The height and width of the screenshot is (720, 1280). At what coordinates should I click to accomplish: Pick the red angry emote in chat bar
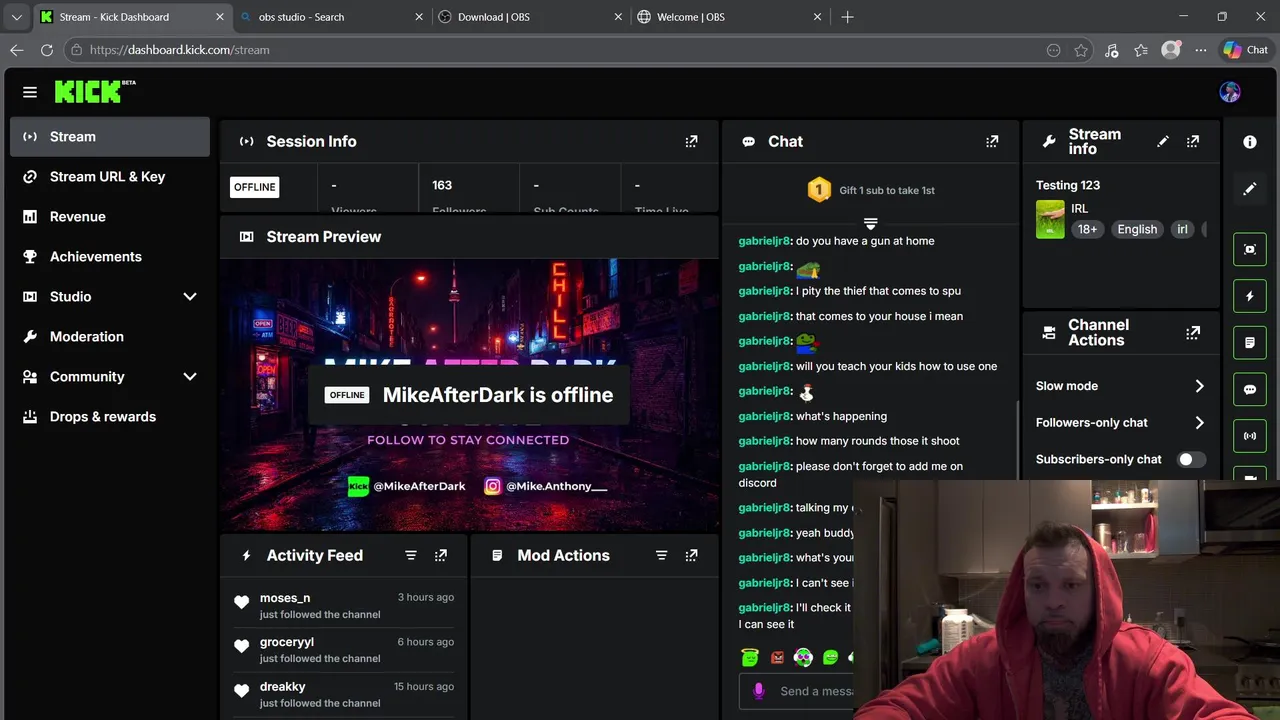coord(777,657)
